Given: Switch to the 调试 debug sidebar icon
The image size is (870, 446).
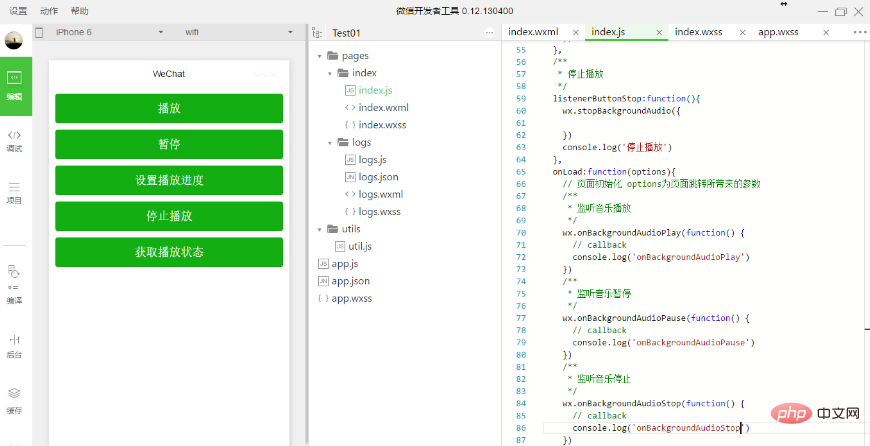Looking at the screenshot, I should point(14,141).
